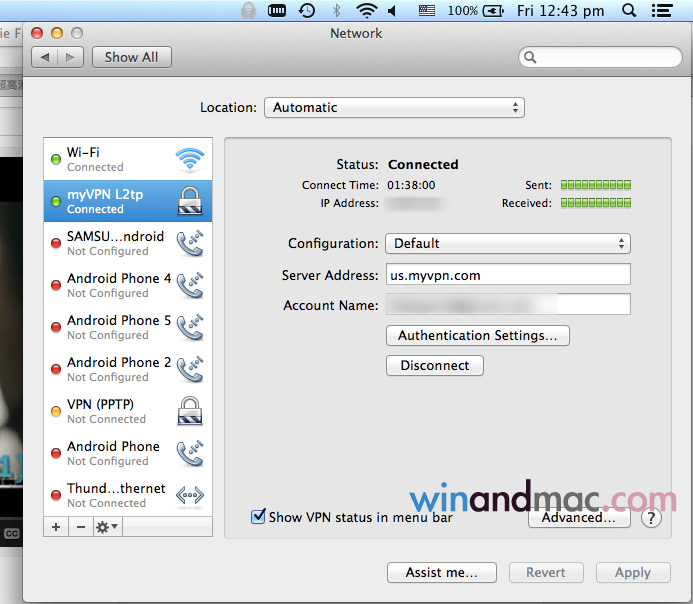Click the padlock icon for VPN (PPTP)
The height and width of the screenshot is (604, 693).
tap(190, 410)
